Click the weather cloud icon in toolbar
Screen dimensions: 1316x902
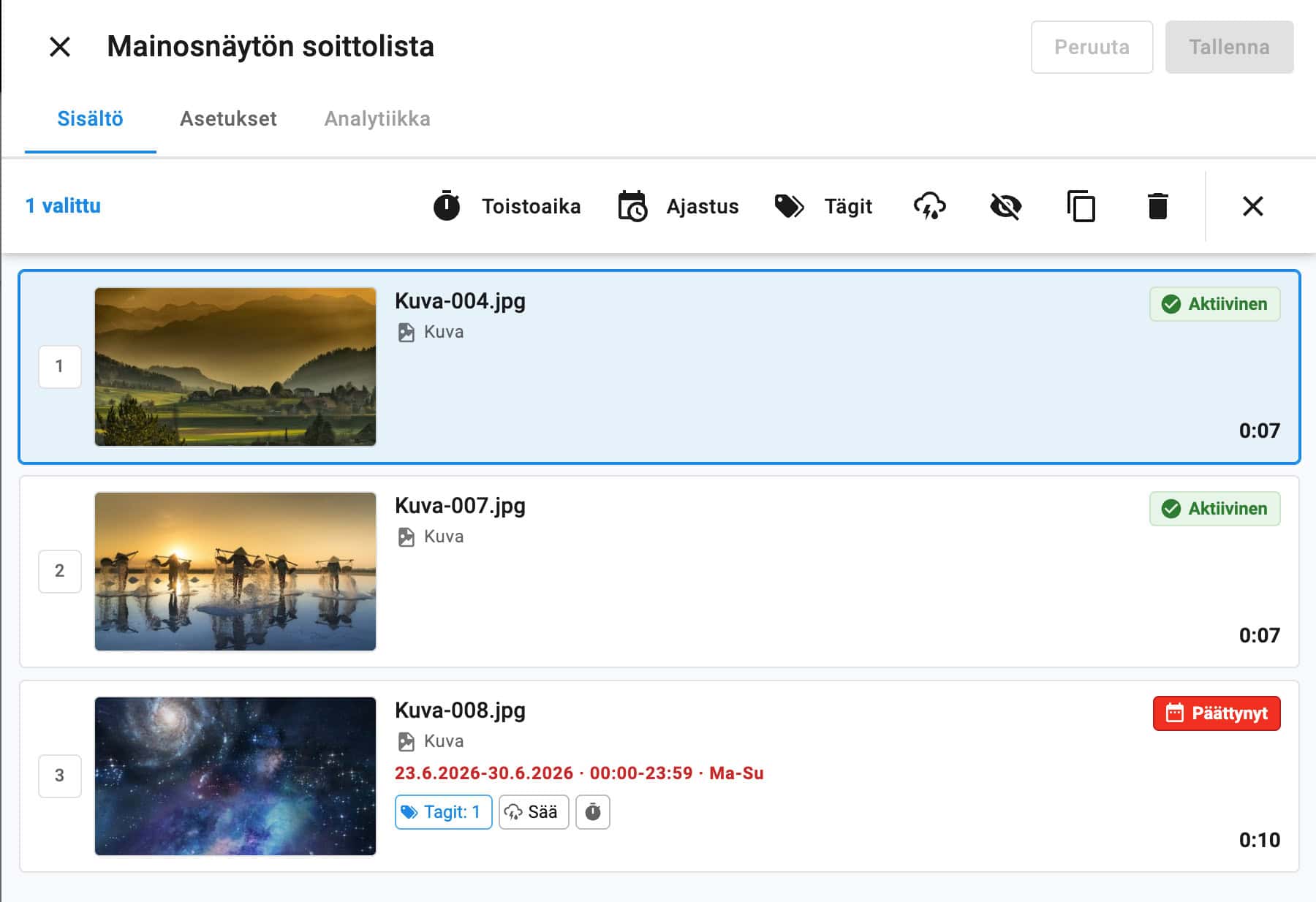click(x=929, y=206)
